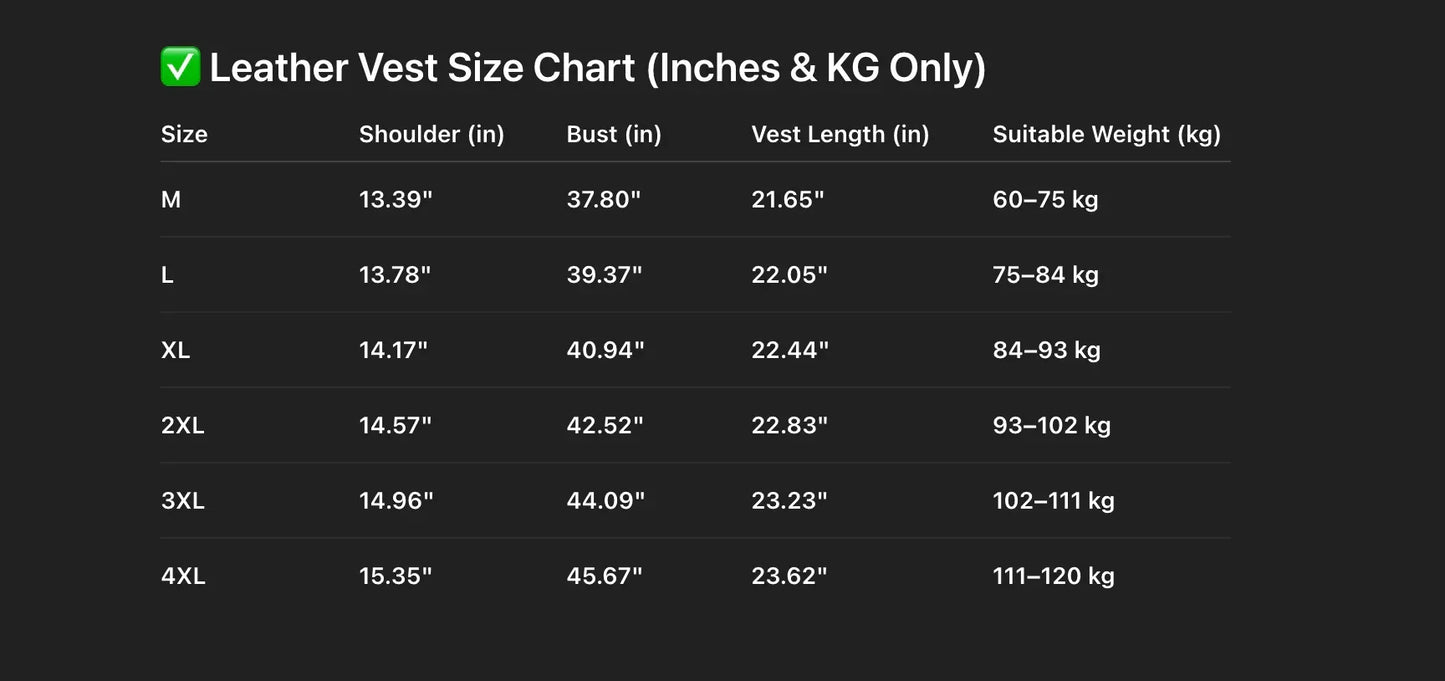Select the Suitable Weight (kg) header

coord(1106,134)
